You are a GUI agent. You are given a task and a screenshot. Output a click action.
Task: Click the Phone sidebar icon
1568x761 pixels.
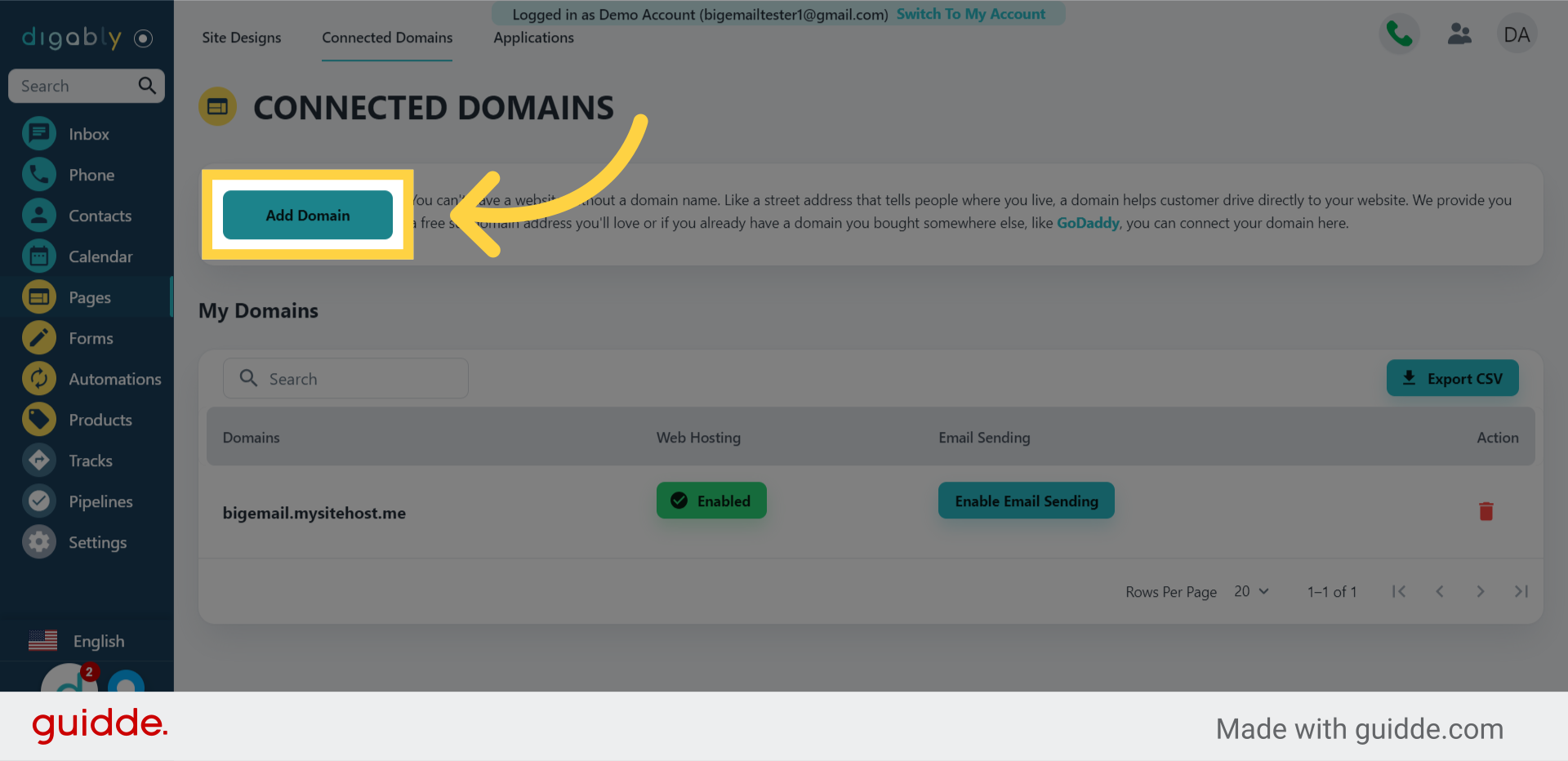click(39, 175)
